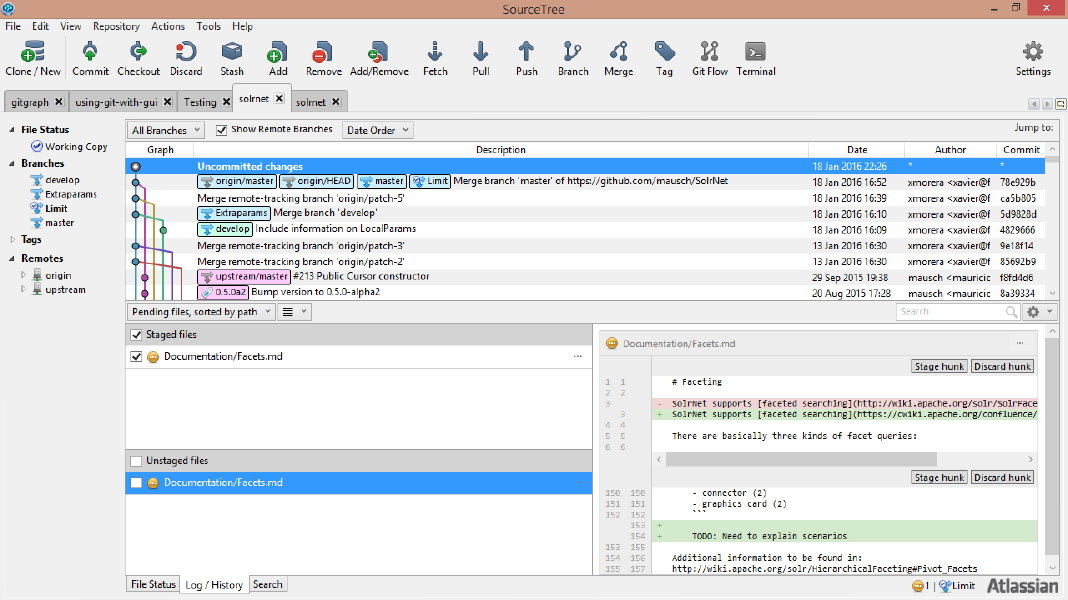Open Settings gear in toolbar

tap(1033, 58)
